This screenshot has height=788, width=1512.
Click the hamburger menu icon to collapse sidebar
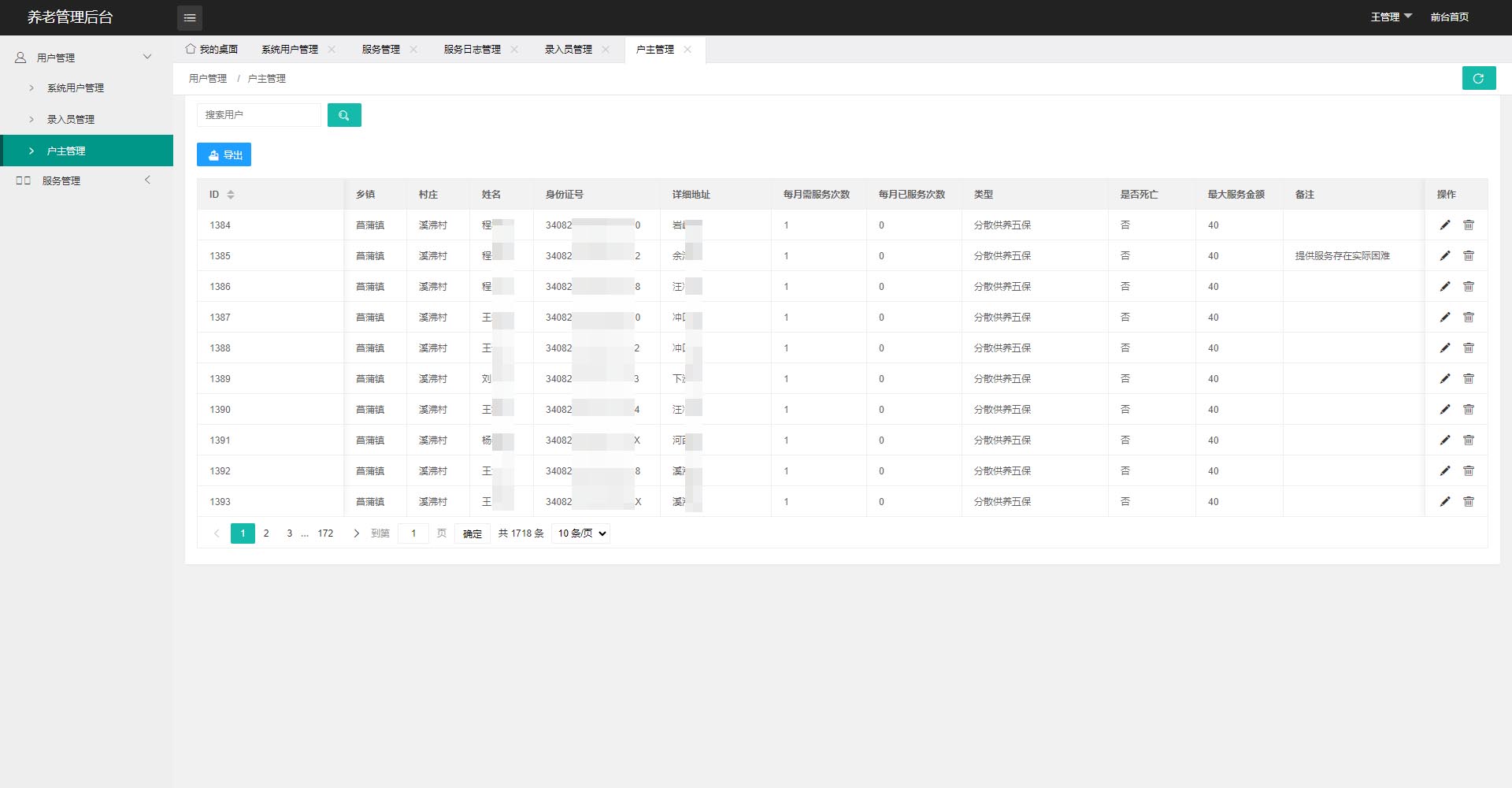click(x=190, y=17)
